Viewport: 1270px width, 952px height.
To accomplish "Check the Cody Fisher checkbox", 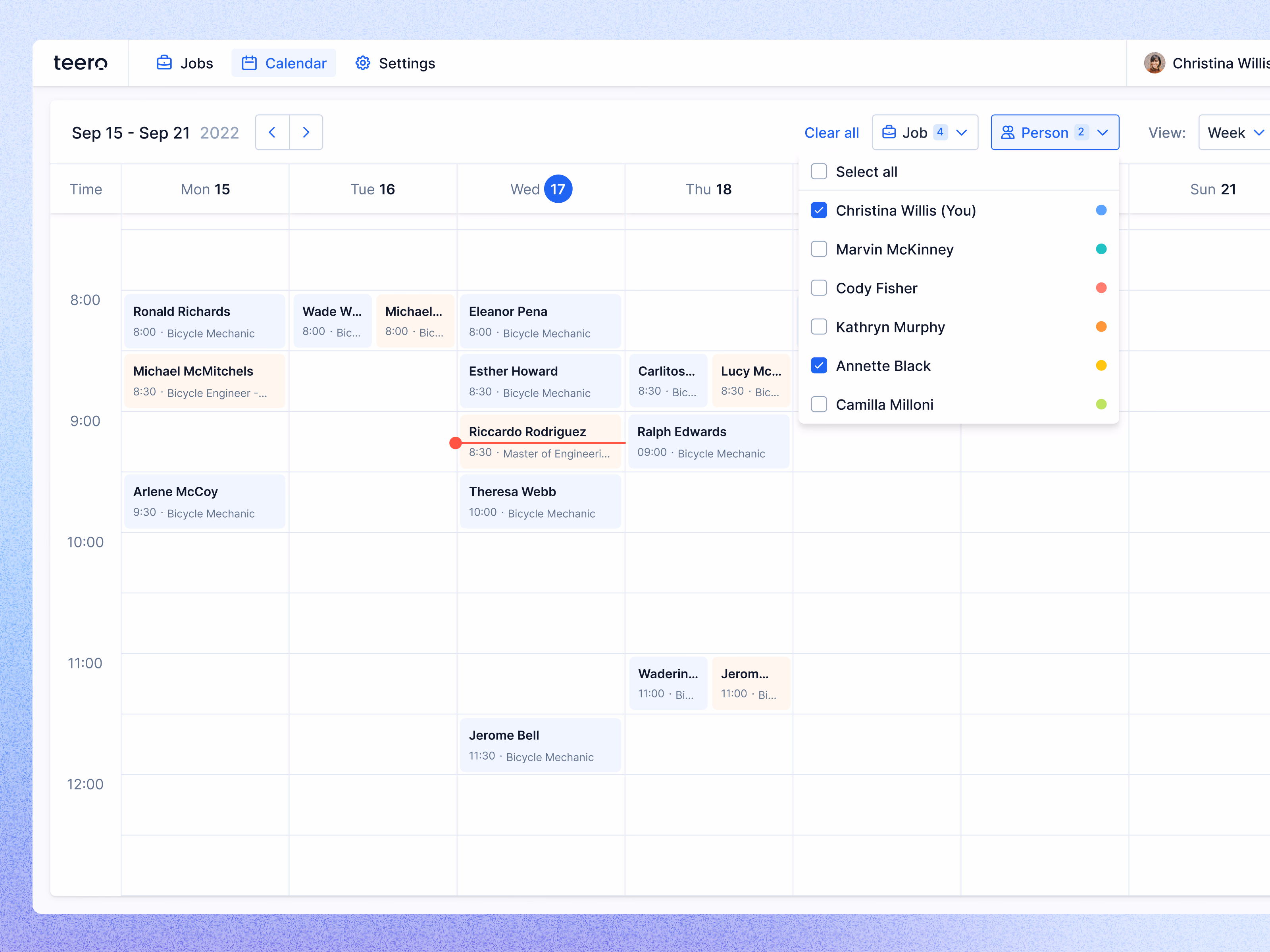I will [x=819, y=288].
